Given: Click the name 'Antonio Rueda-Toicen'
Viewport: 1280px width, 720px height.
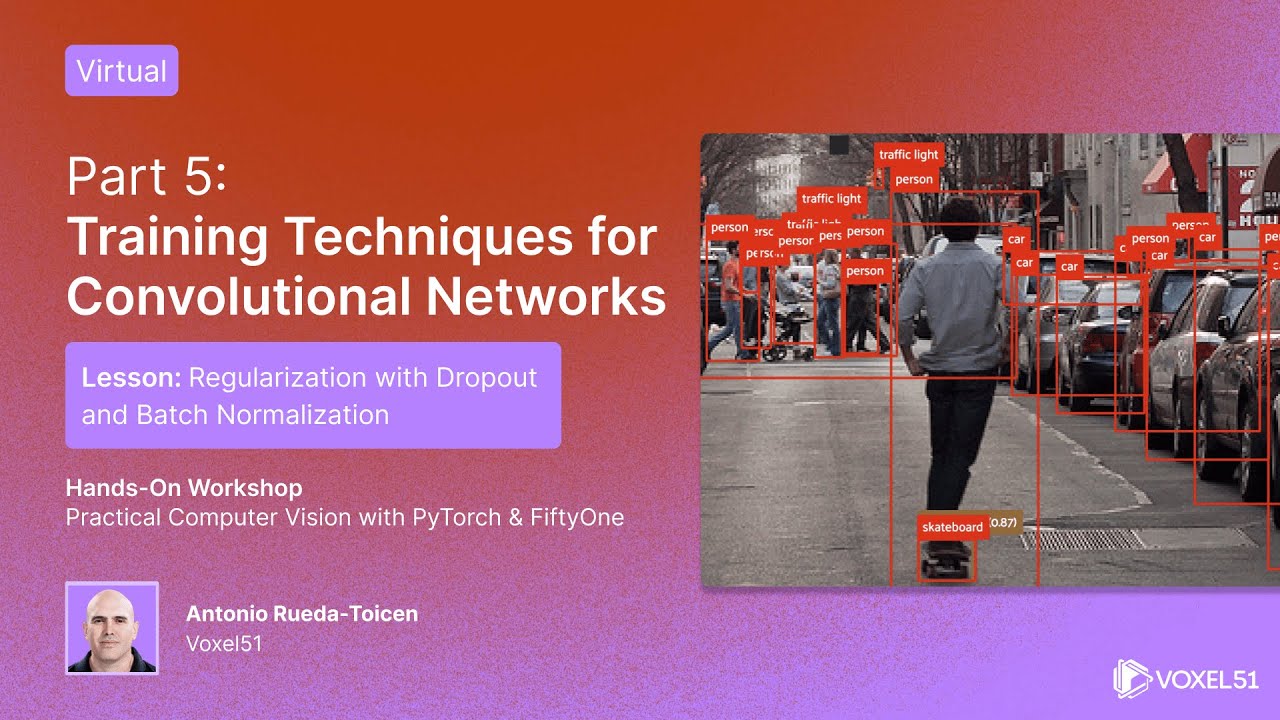Looking at the screenshot, I should pyautogui.click(x=302, y=613).
